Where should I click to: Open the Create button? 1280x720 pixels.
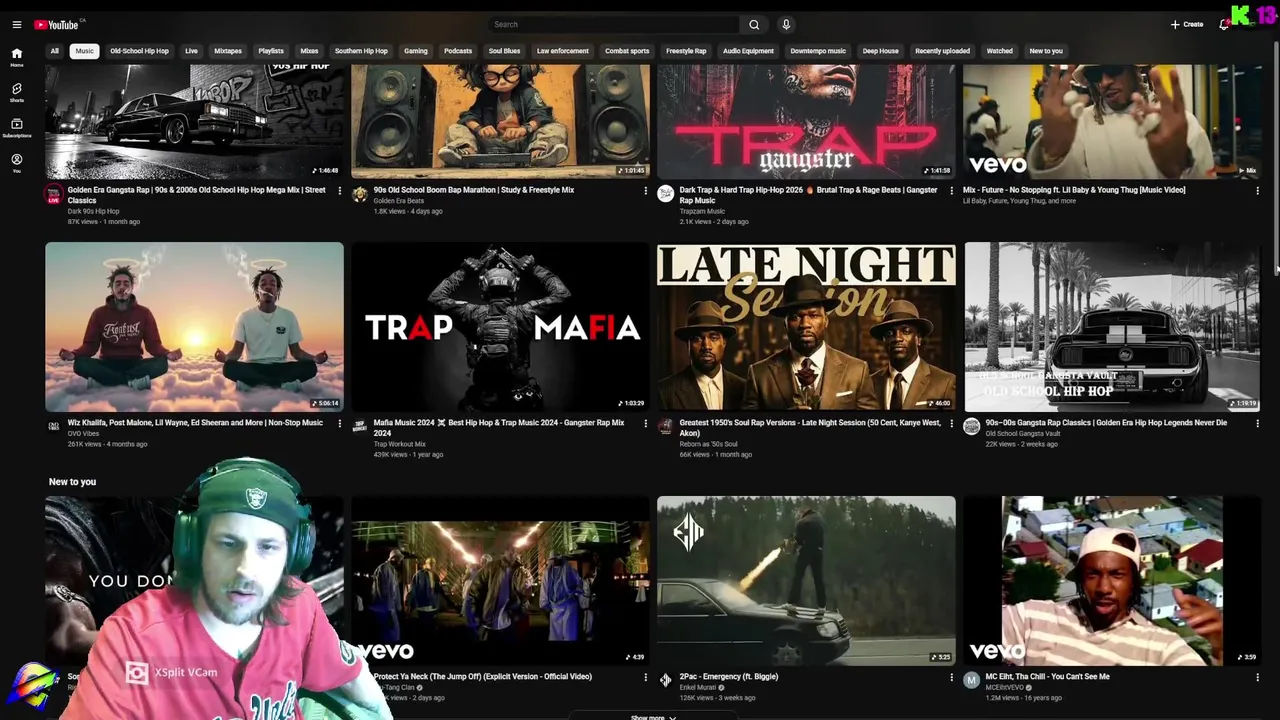click(1187, 24)
